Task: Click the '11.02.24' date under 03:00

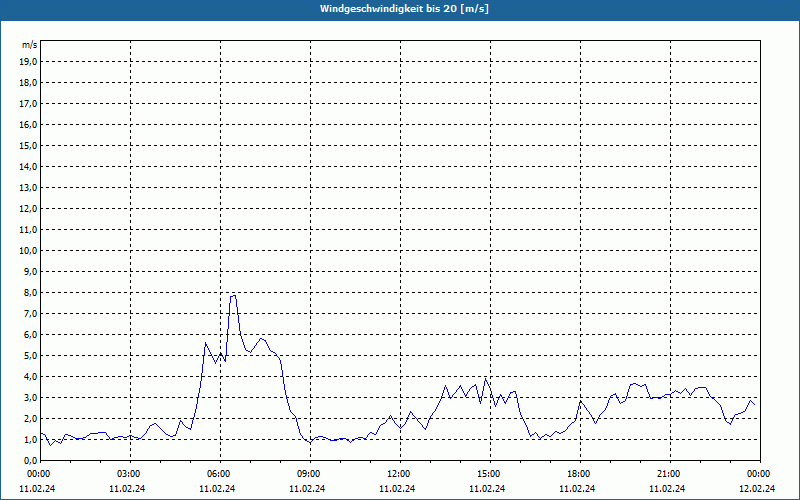Action: (127, 489)
